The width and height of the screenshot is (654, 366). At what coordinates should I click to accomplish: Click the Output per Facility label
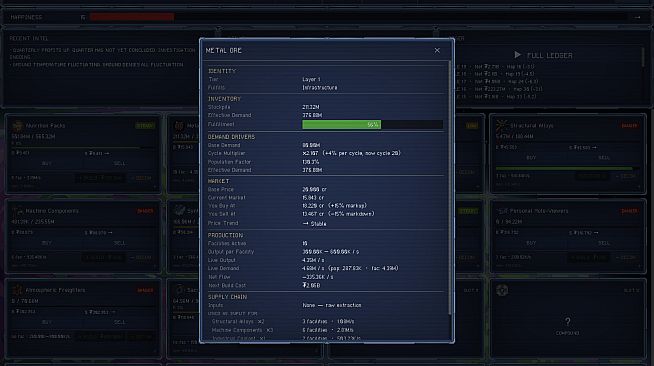tap(231, 252)
